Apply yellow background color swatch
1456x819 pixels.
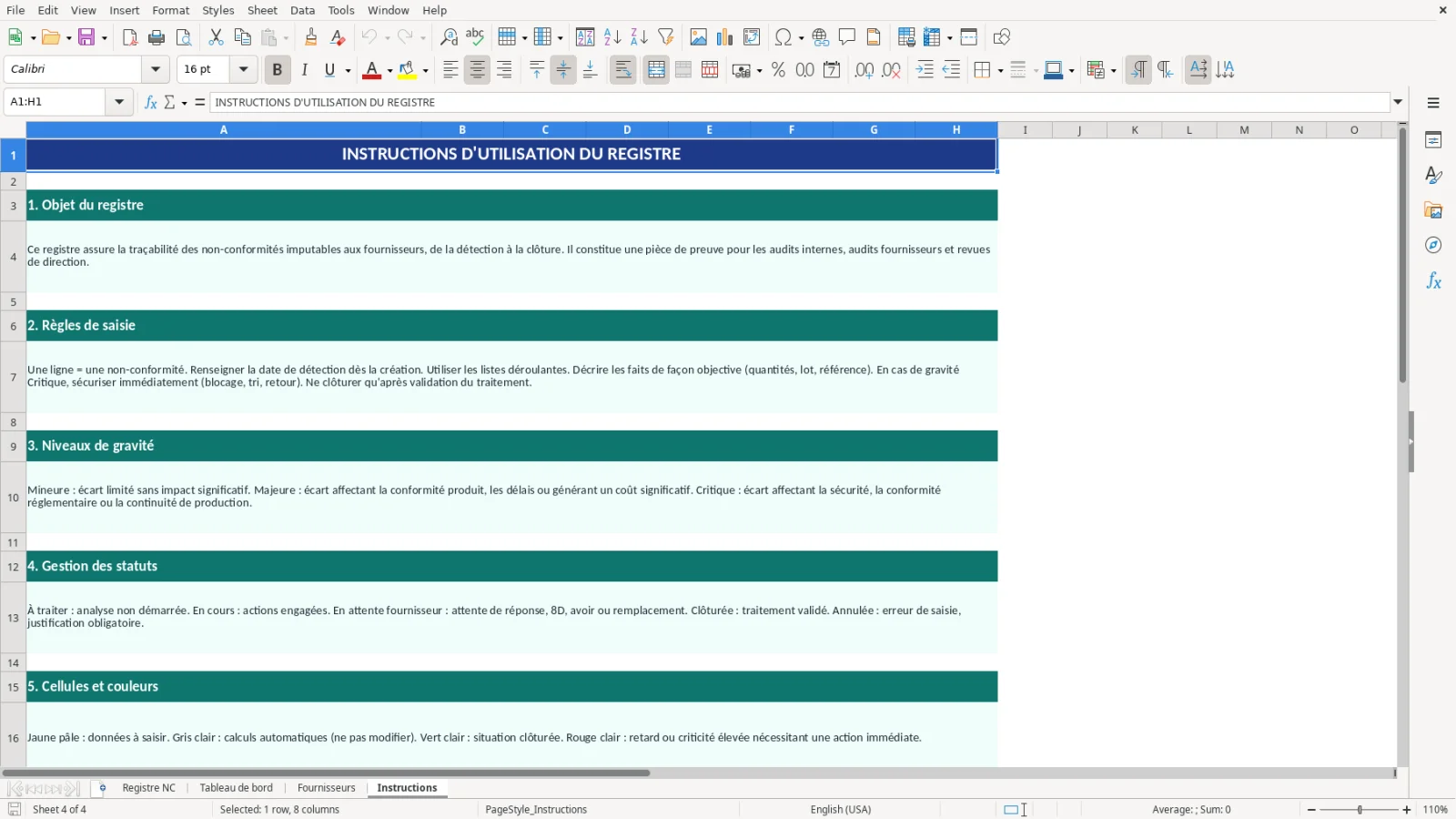[x=407, y=70]
